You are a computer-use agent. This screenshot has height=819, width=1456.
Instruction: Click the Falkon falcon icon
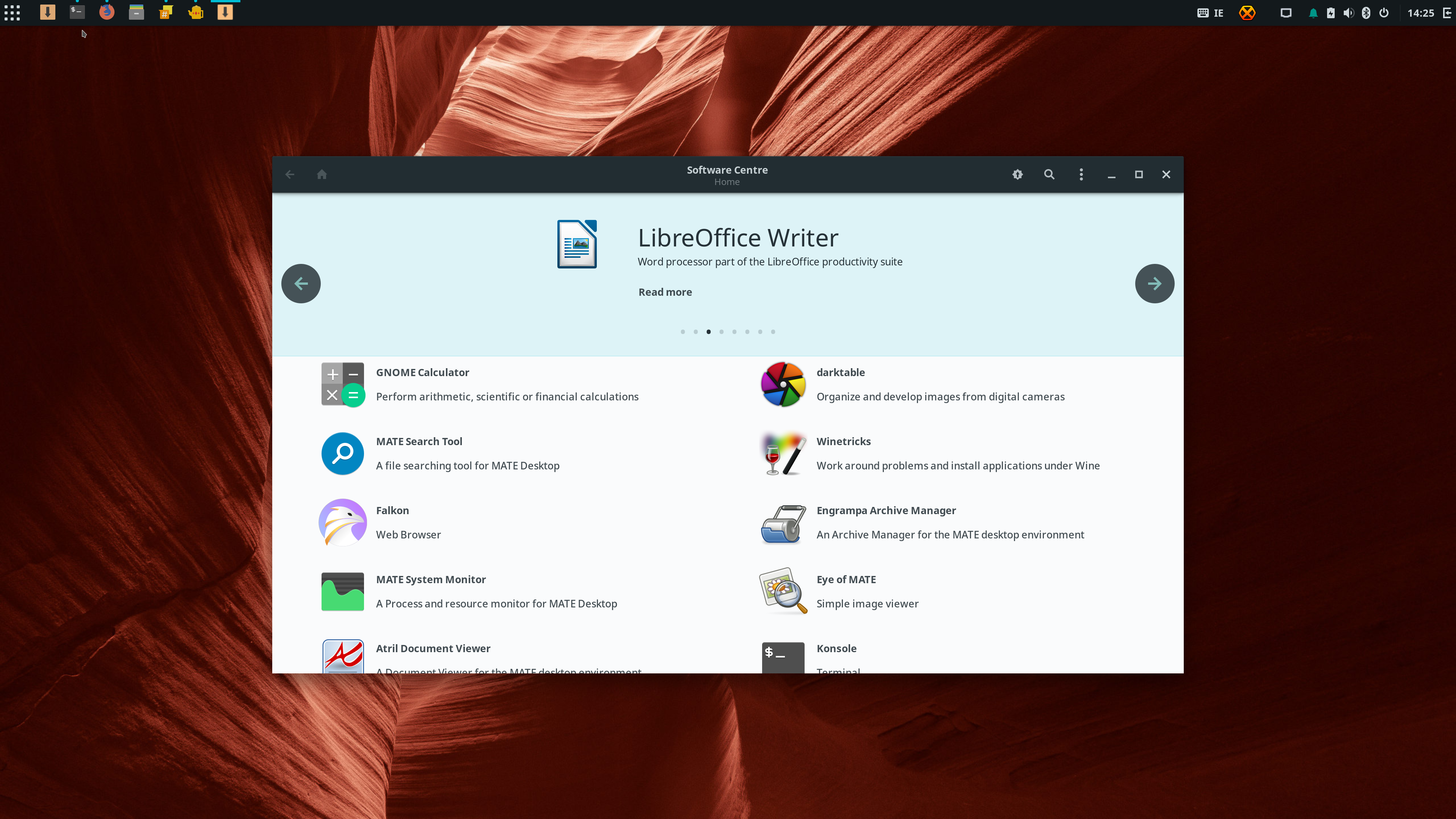click(x=342, y=522)
